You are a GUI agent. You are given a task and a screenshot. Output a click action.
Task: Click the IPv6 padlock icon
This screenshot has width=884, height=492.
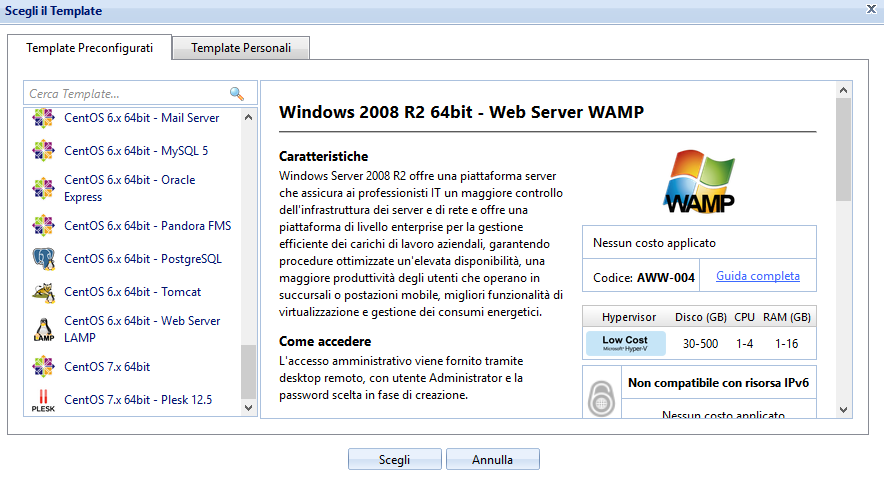pyautogui.click(x=599, y=397)
